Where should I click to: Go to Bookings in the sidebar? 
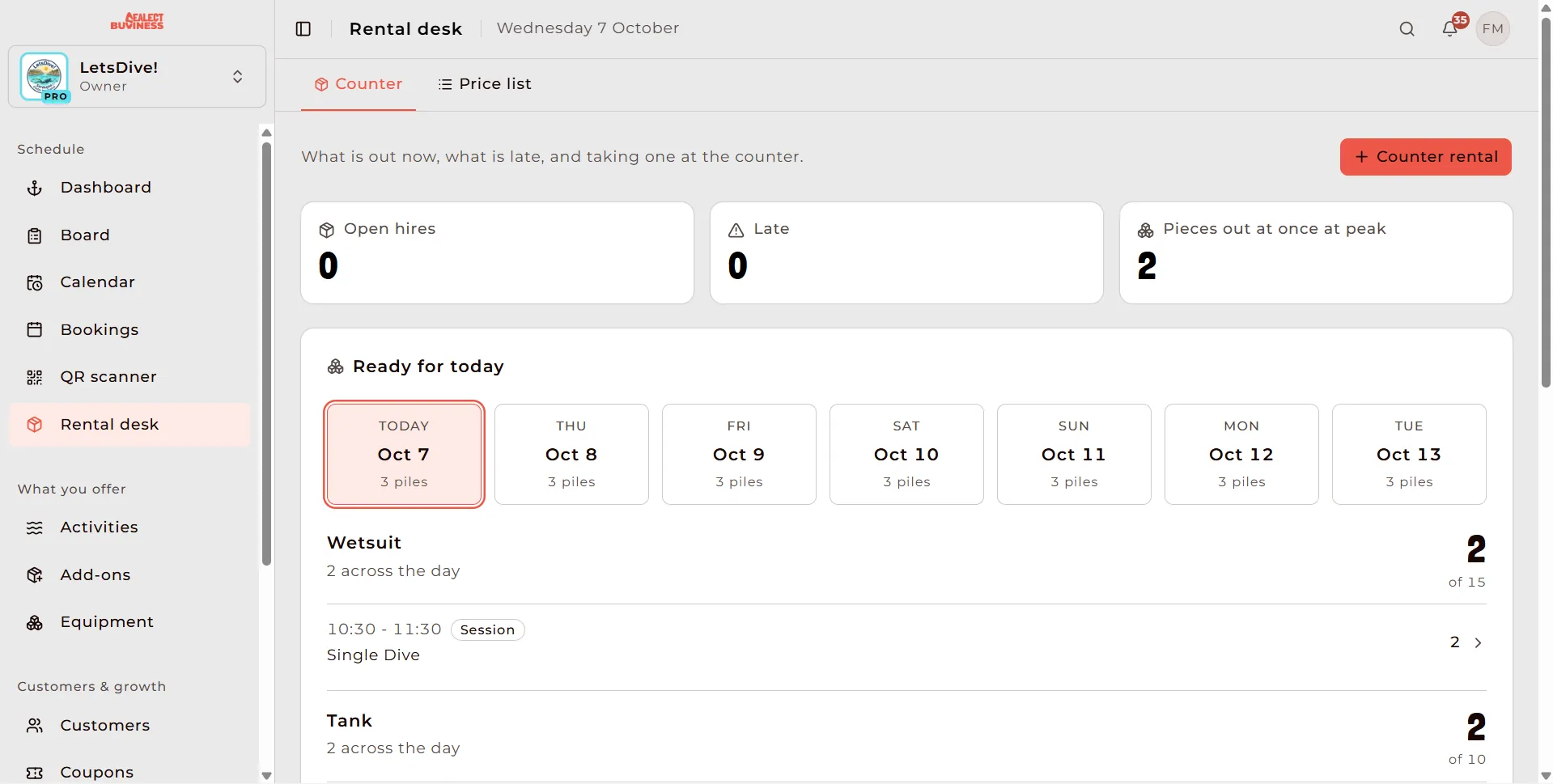(x=129, y=330)
